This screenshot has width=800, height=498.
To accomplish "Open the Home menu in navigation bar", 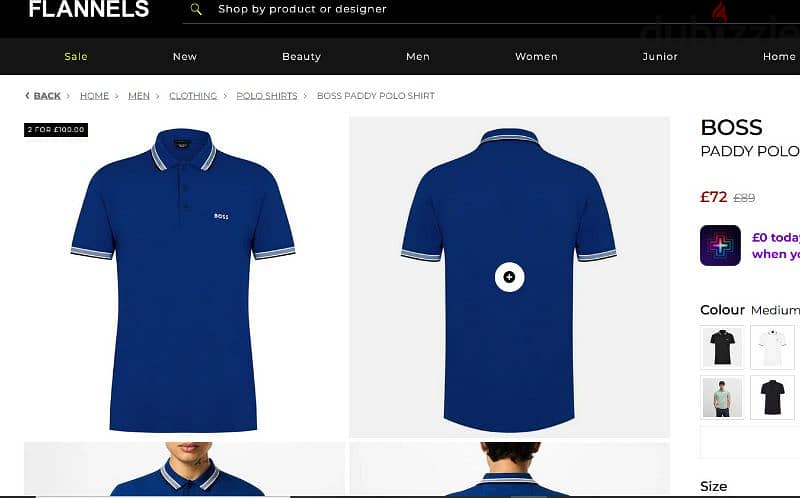I will click(x=779, y=57).
